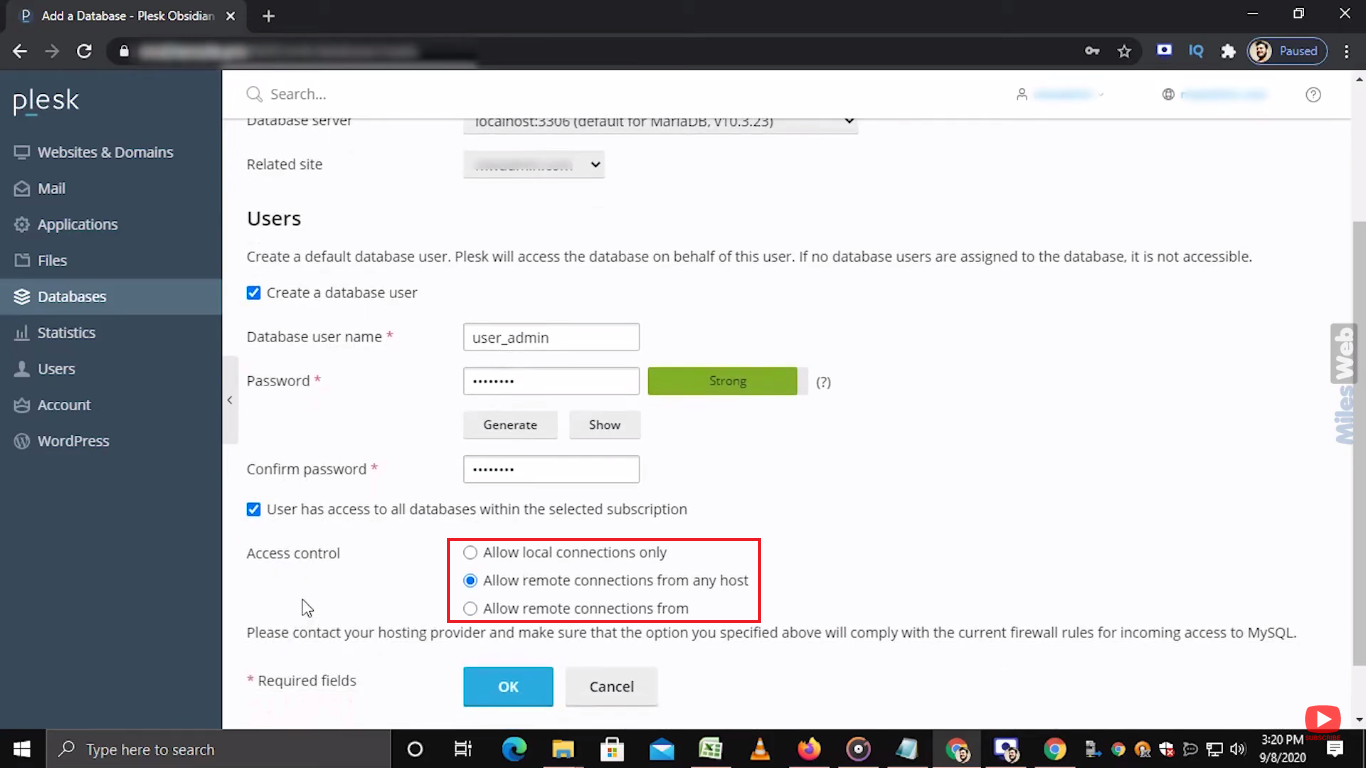
Task: Select Allow remote connections from any host
Action: click(x=470, y=581)
